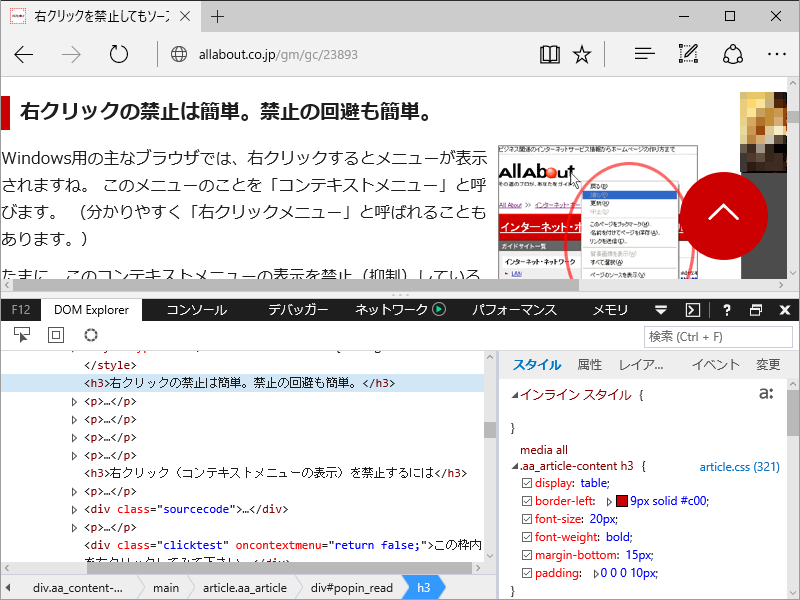800x600 pixels.
Task: Select breadcrumb div#popin_read
Action: pyautogui.click(x=352, y=588)
